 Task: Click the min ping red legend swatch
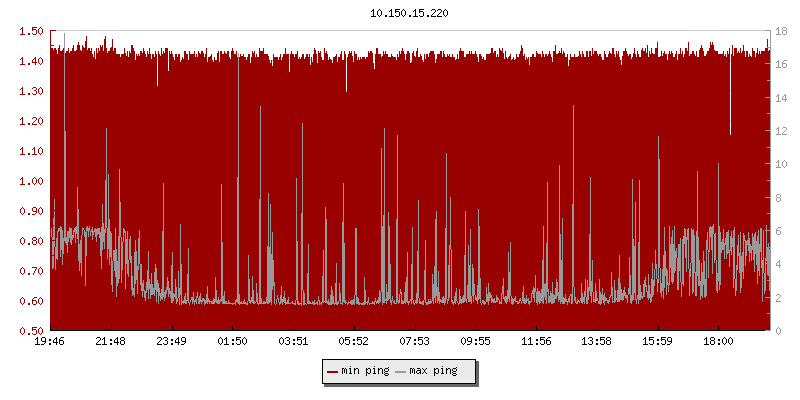click(333, 372)
